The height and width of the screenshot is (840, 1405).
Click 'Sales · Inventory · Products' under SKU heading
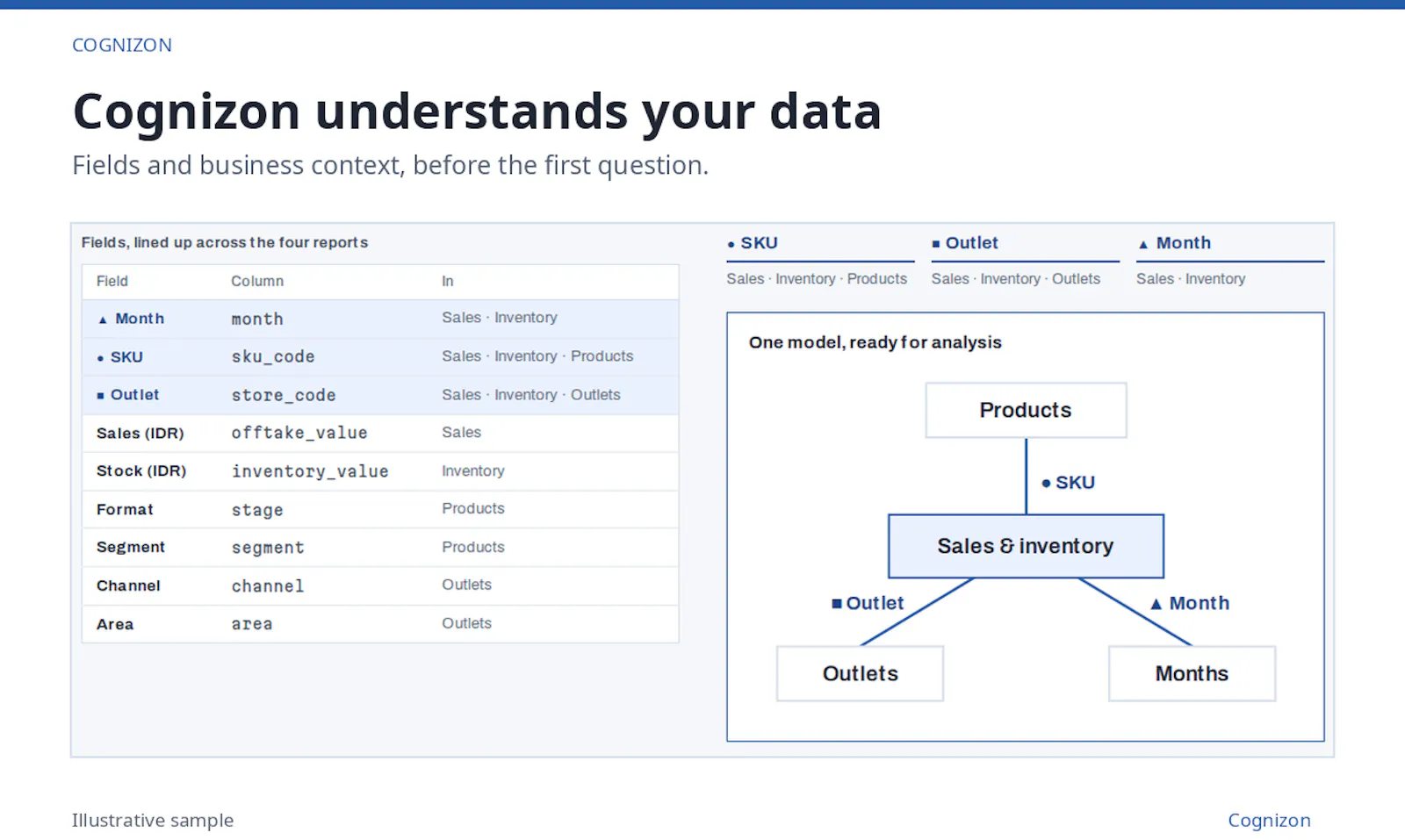817,278
